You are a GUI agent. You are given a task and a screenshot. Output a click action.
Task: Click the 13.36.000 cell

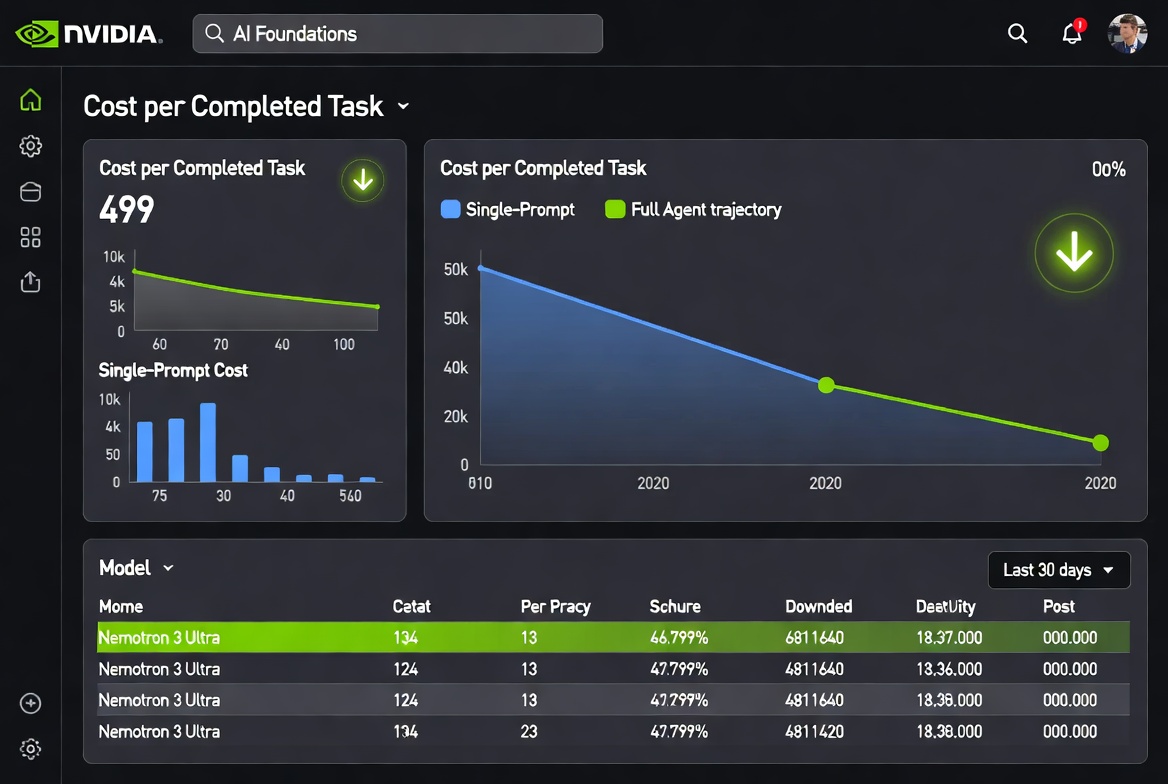pos(949,669)
